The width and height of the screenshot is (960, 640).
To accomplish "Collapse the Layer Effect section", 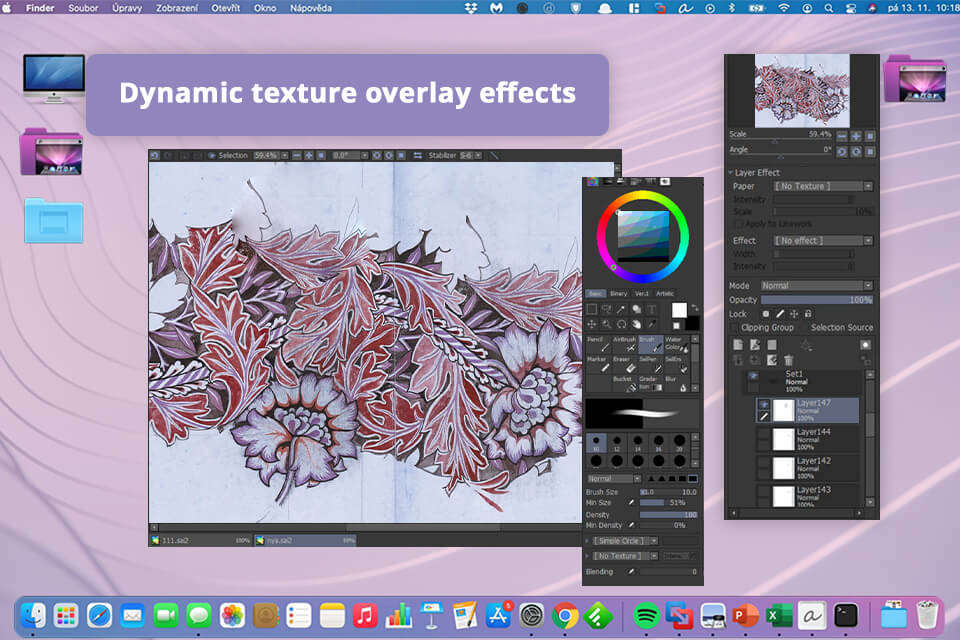I will tap(732, 173).
